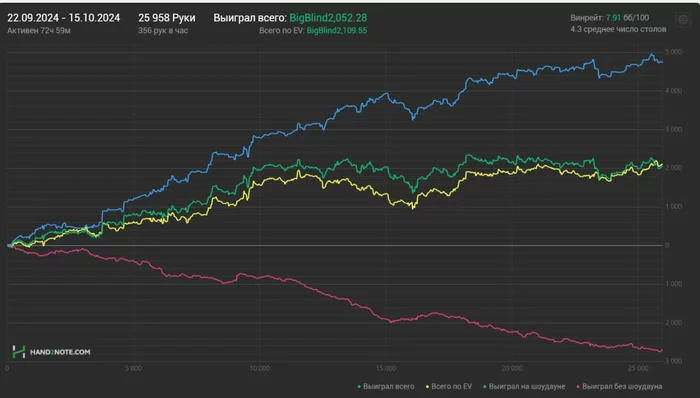This screenshot has width=700, height=398.
Task: Toggle the 'Выиграл всего' legend series
Action: click(x=386, y=386)
